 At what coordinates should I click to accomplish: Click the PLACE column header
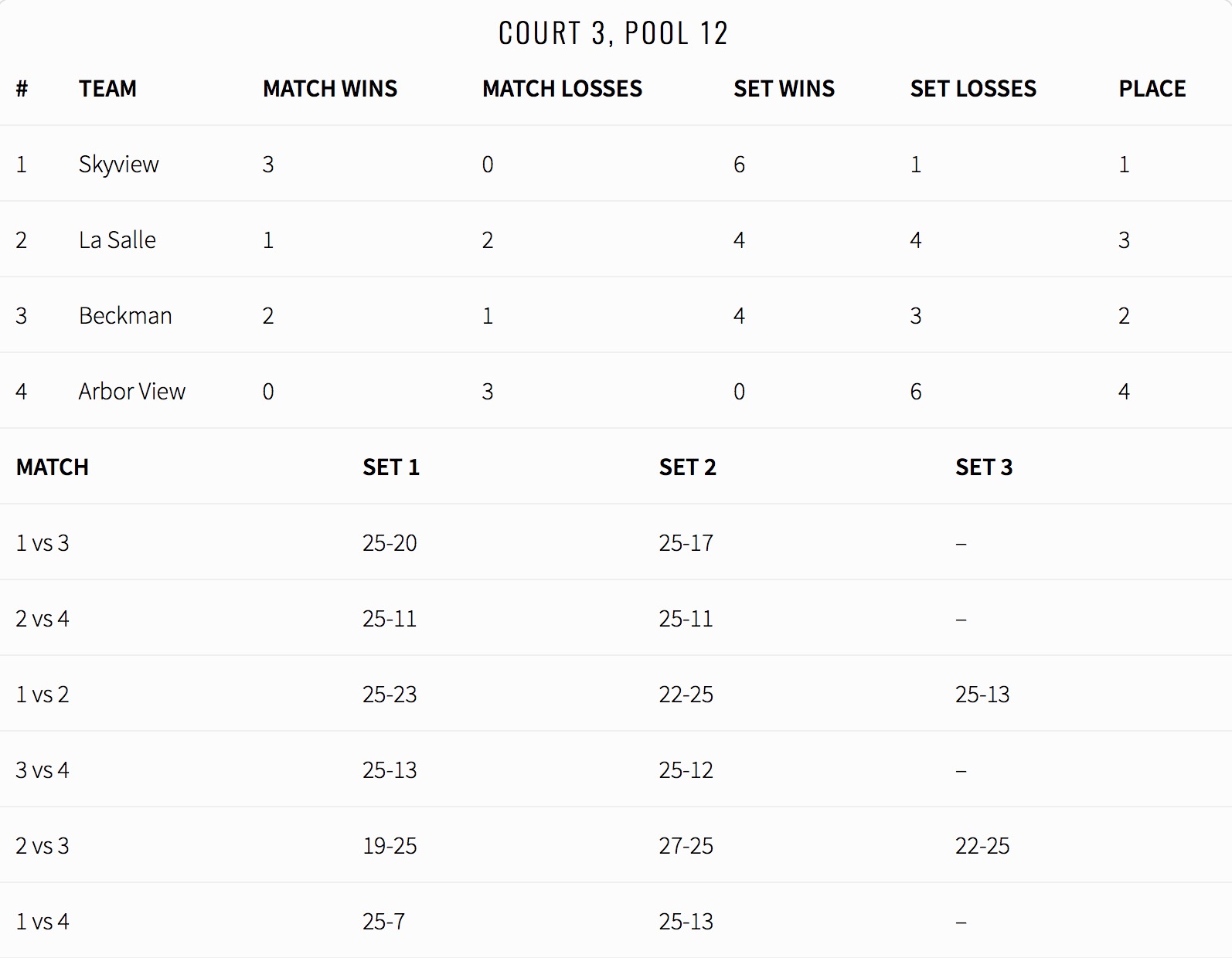point(1152,89)
